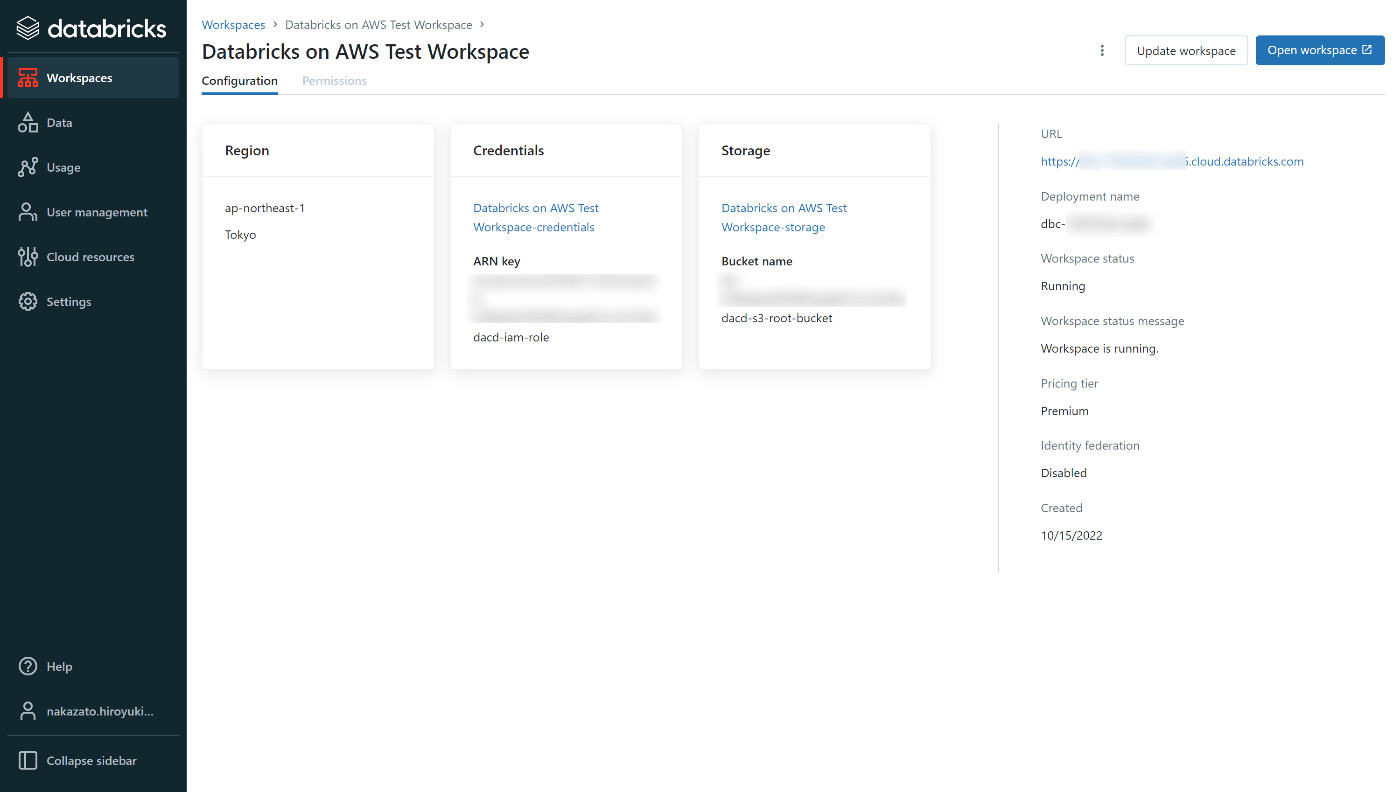Screen dimensions: 1400x792
Task: Click the Identity federation label
Action: click(1091, 446)
